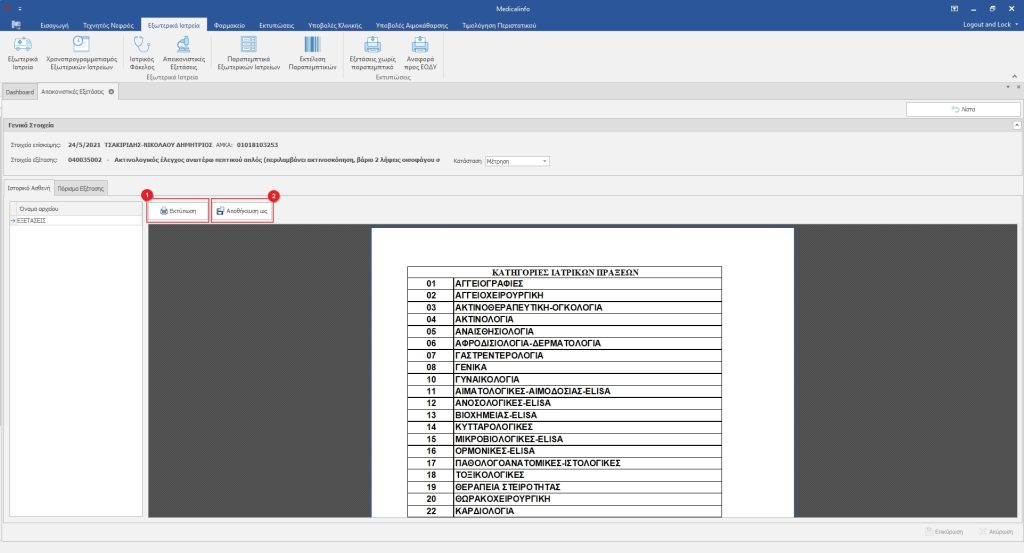Switch to the Φαρμακείο ribbon tab

click(x=230, y=24)
